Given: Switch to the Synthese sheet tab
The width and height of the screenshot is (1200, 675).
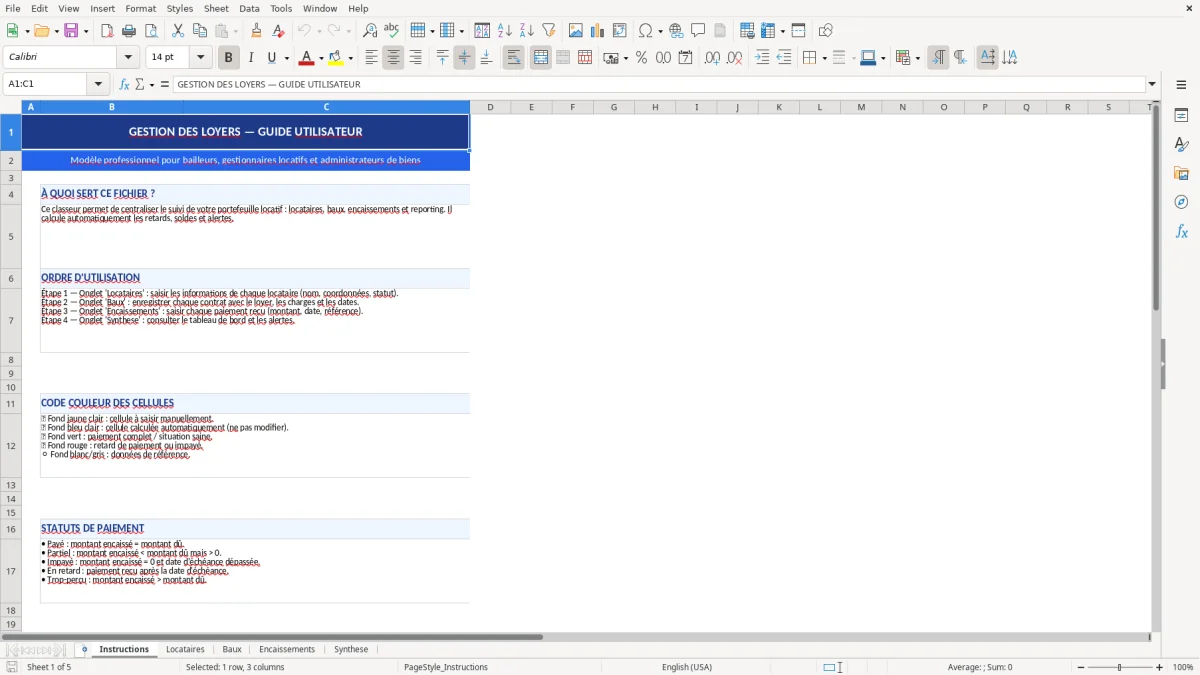Looking at the screenshot, I should pyautogui.click(x=351, y=649).
